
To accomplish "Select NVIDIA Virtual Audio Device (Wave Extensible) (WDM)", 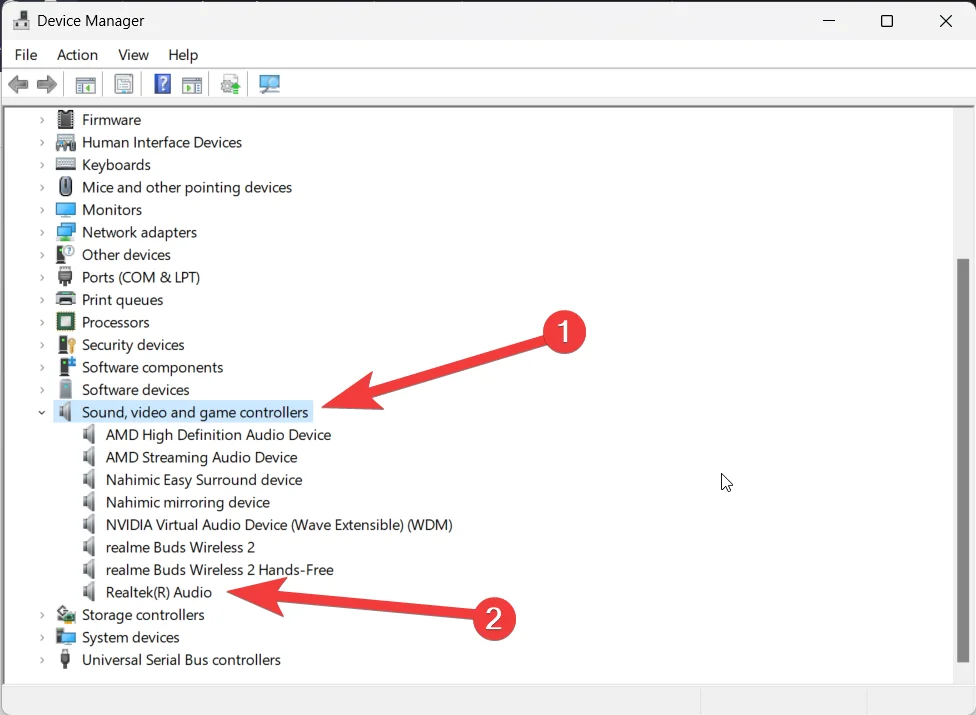I will tap(279, 525).
